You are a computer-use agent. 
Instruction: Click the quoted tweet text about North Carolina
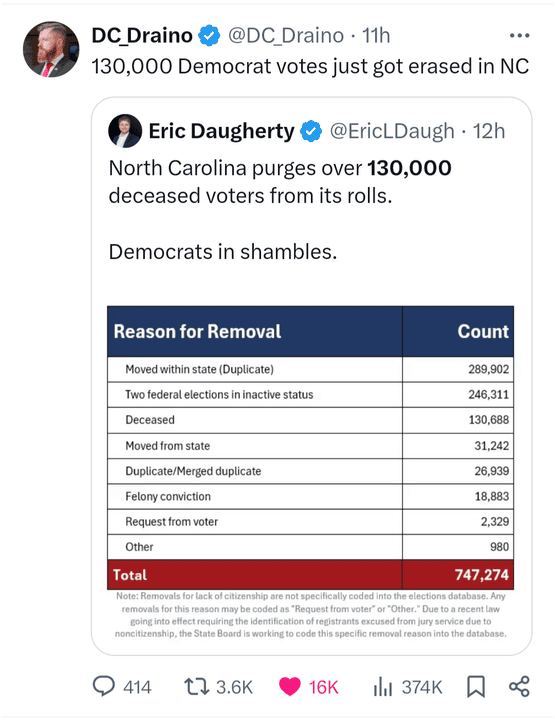(280, 210)
